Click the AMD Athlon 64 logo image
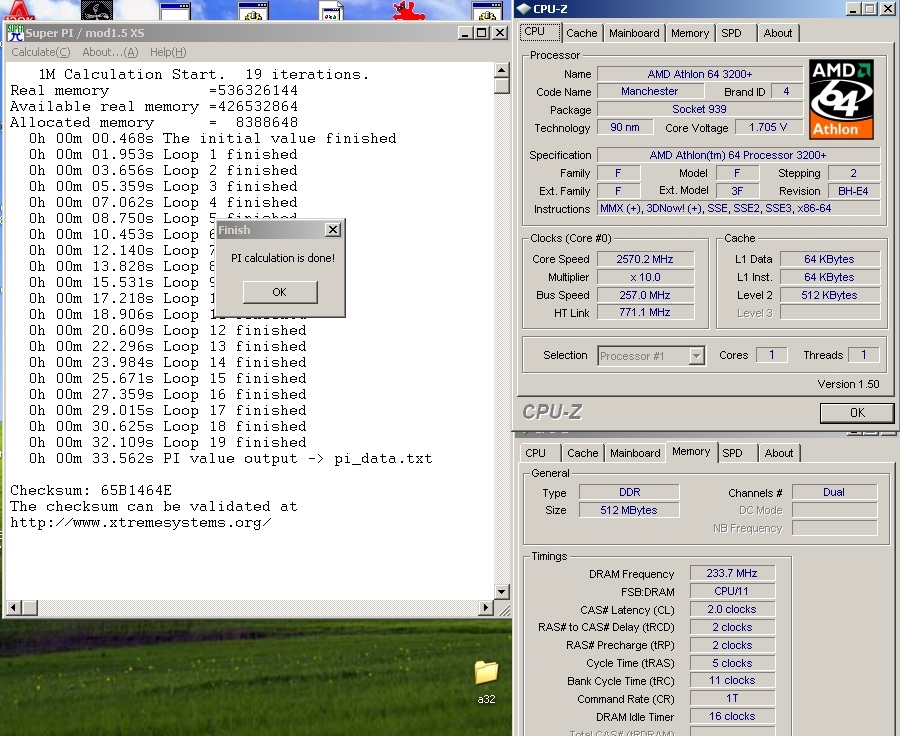 click(x=841, y=100)
